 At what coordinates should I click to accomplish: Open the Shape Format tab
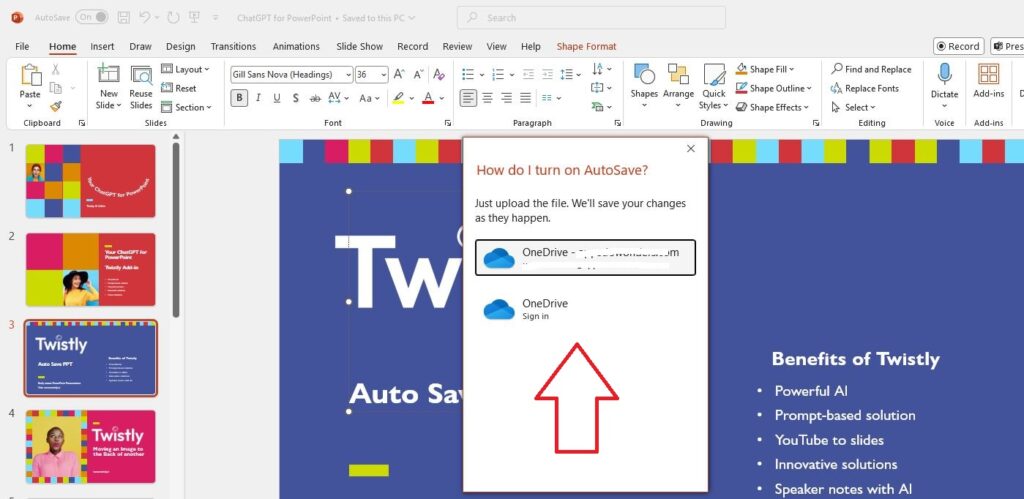pos(586,46)
